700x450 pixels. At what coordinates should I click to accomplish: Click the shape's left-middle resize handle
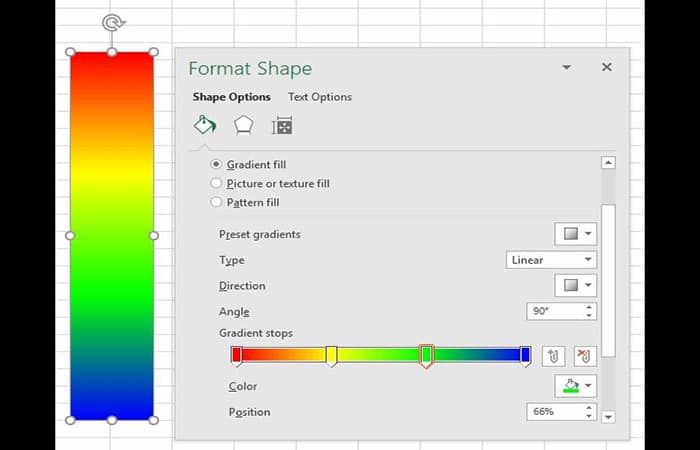tap(70, 235)
